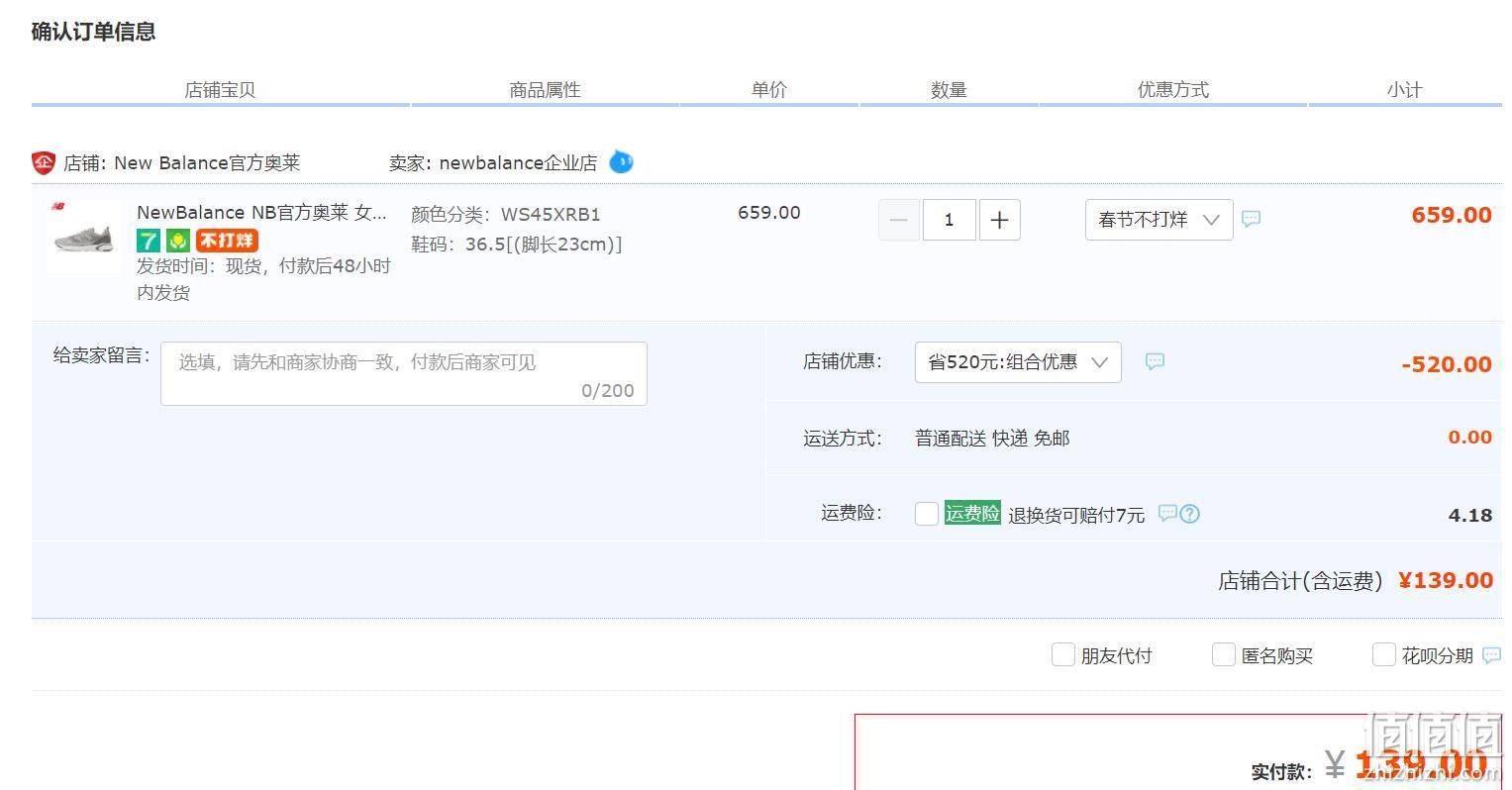Image resolution: width=1512 pixels, height=790 pixels.
Task: Expand the 春节不打烊 discount dropdown
Action: 1159,220
